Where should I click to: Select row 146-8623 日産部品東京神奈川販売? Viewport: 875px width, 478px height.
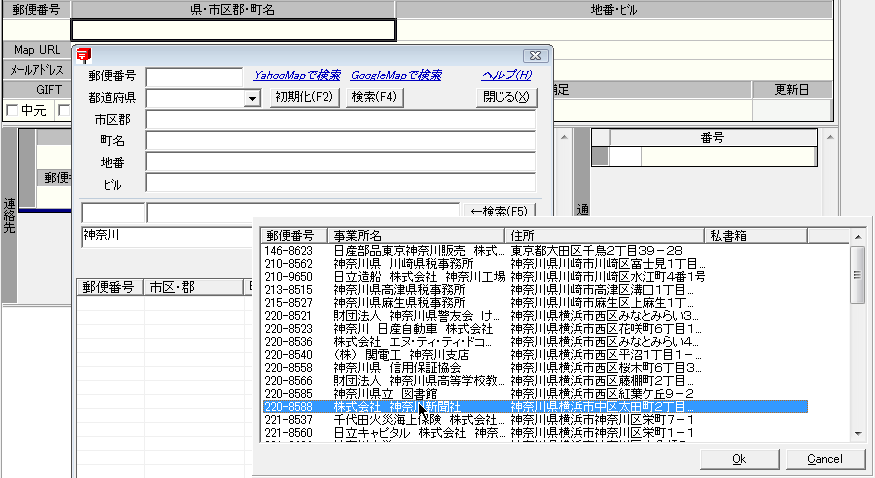(535, 251)
